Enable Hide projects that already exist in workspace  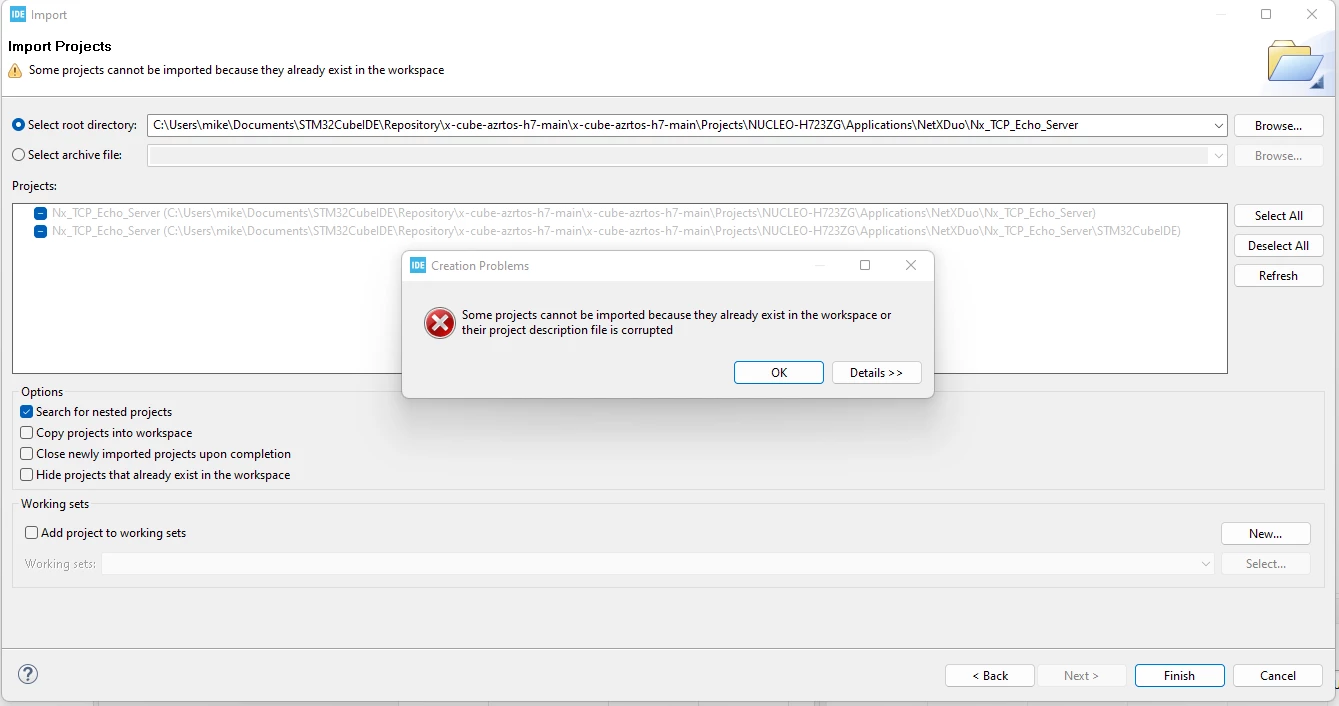(27, 475)
